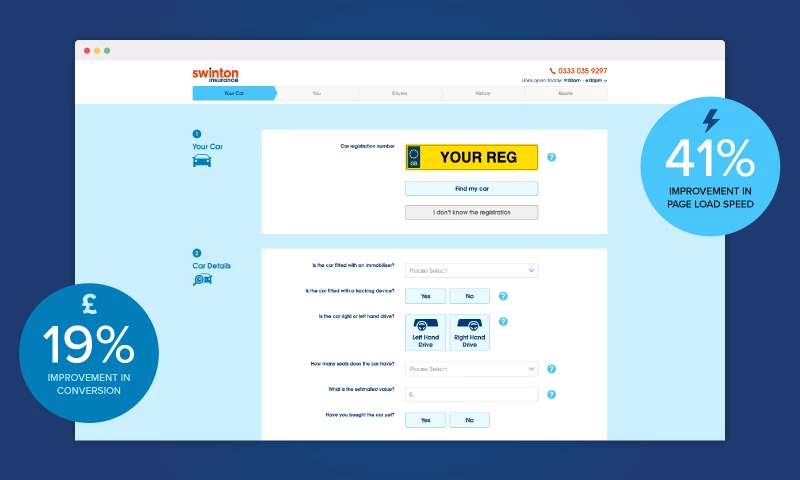Image resolution: width=800 pixels, height=480 pixels.
Task: Click I don't know the registration button
Action: click(471, 212)
